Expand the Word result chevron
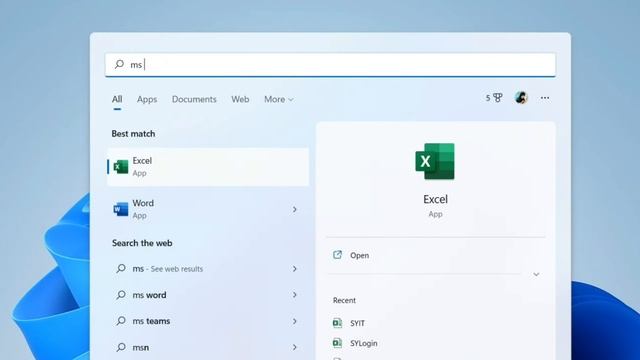Viewport: 640px width, 360px height. pyautogui.click(x=295, y=209)
